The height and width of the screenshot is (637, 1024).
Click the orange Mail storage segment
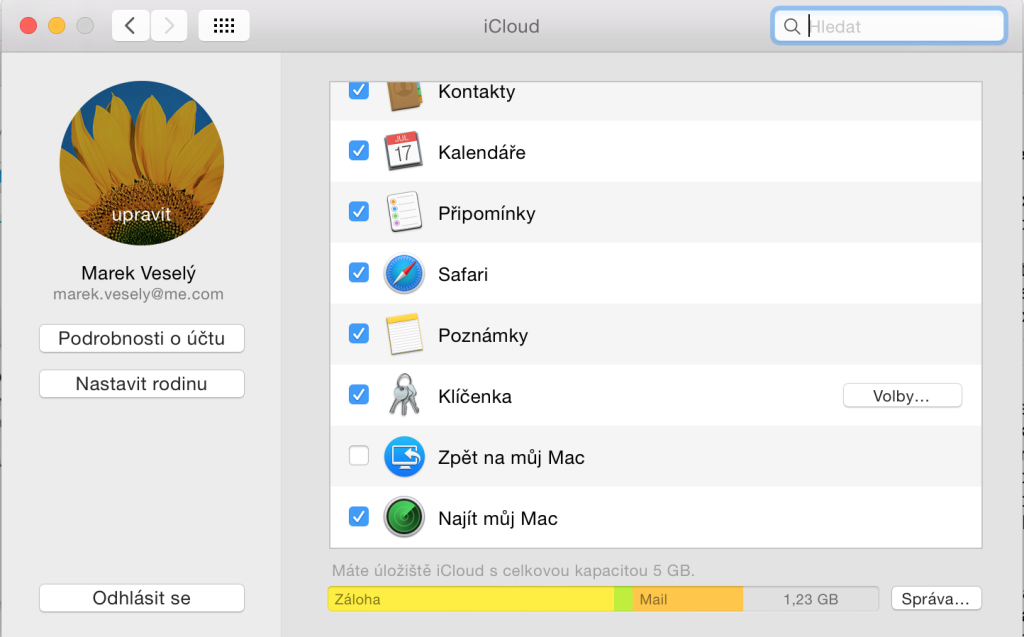[x=688, y=599]
